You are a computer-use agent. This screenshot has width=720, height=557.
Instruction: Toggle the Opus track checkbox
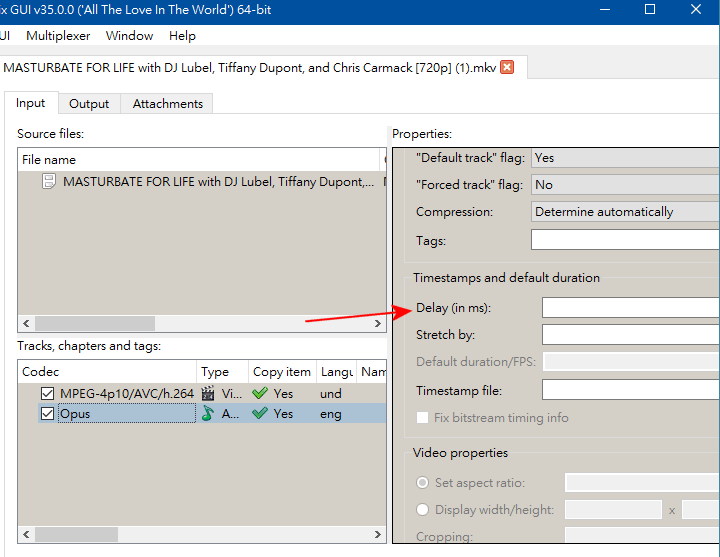pyautogui.click(x=47, y=413)
